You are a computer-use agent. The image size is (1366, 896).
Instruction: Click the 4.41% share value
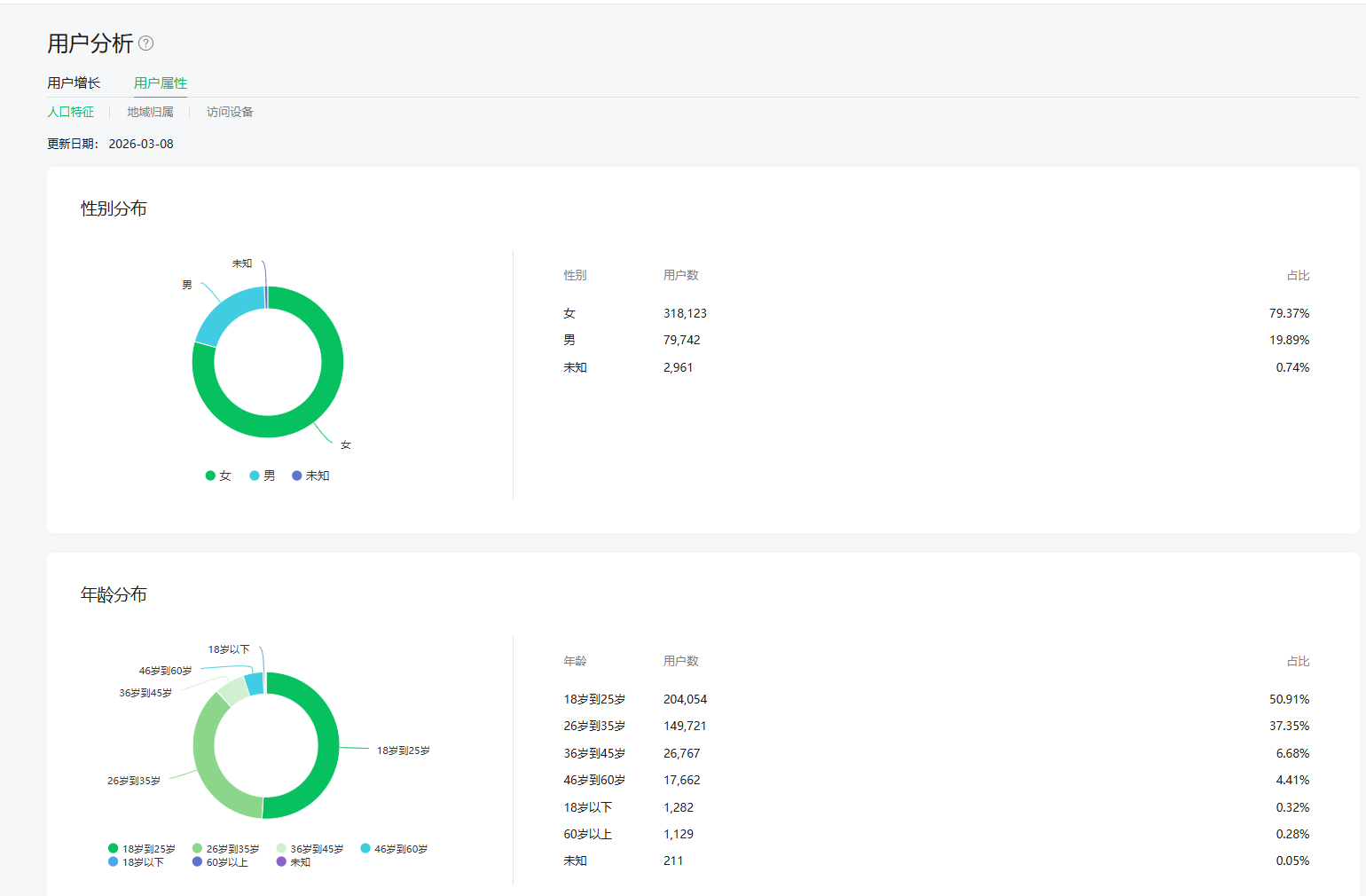coord(1292,780)
